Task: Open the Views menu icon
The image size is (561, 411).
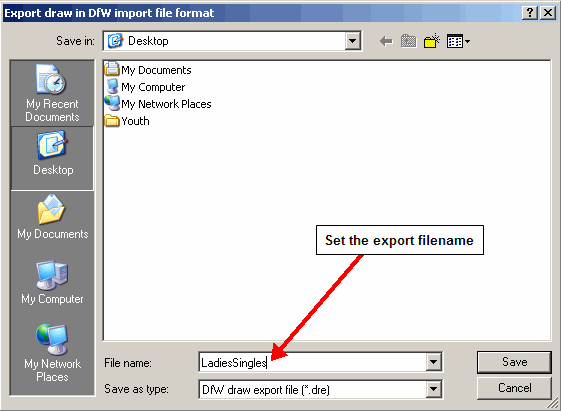Action: coord(458,41)
